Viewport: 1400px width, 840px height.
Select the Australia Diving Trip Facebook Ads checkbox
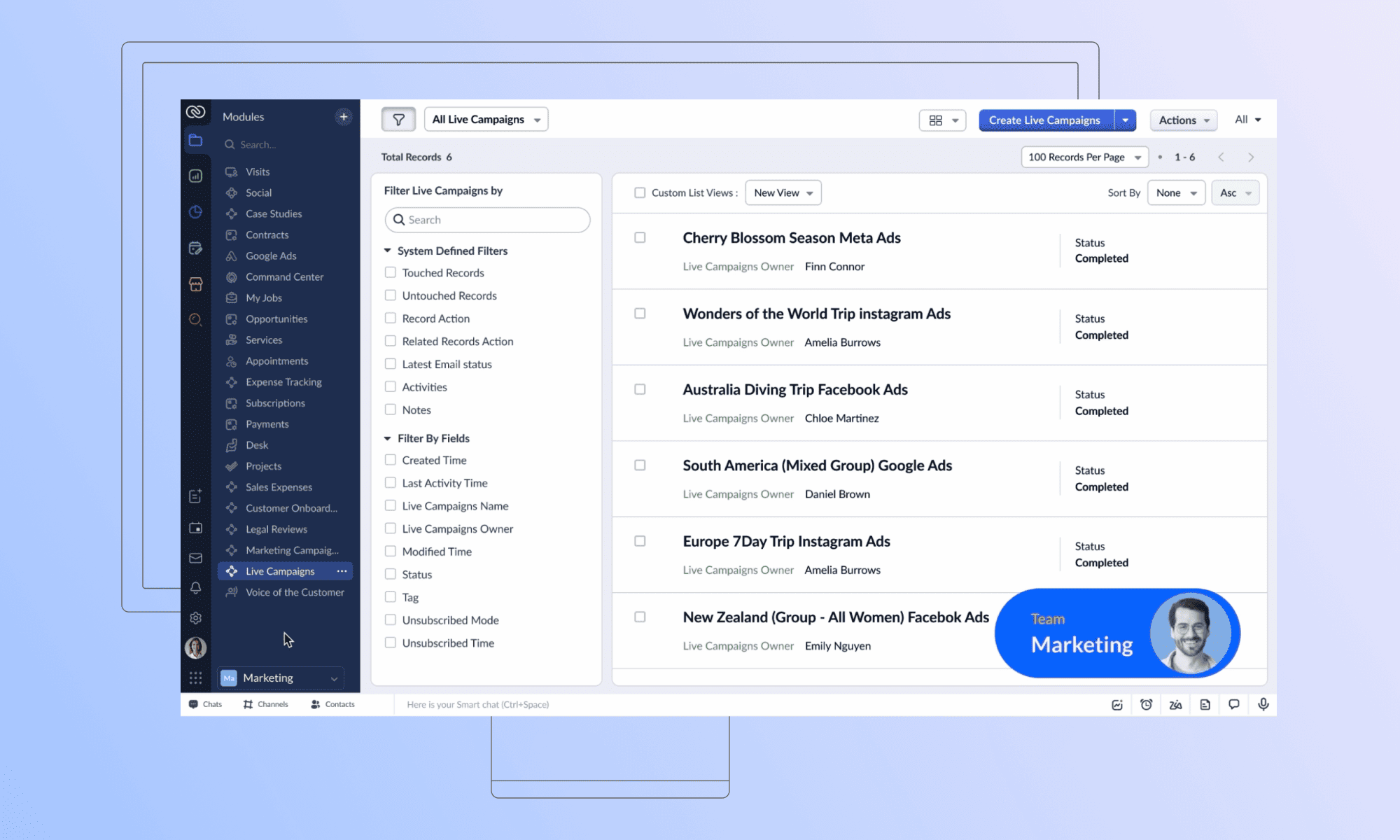tap(640, 389)
